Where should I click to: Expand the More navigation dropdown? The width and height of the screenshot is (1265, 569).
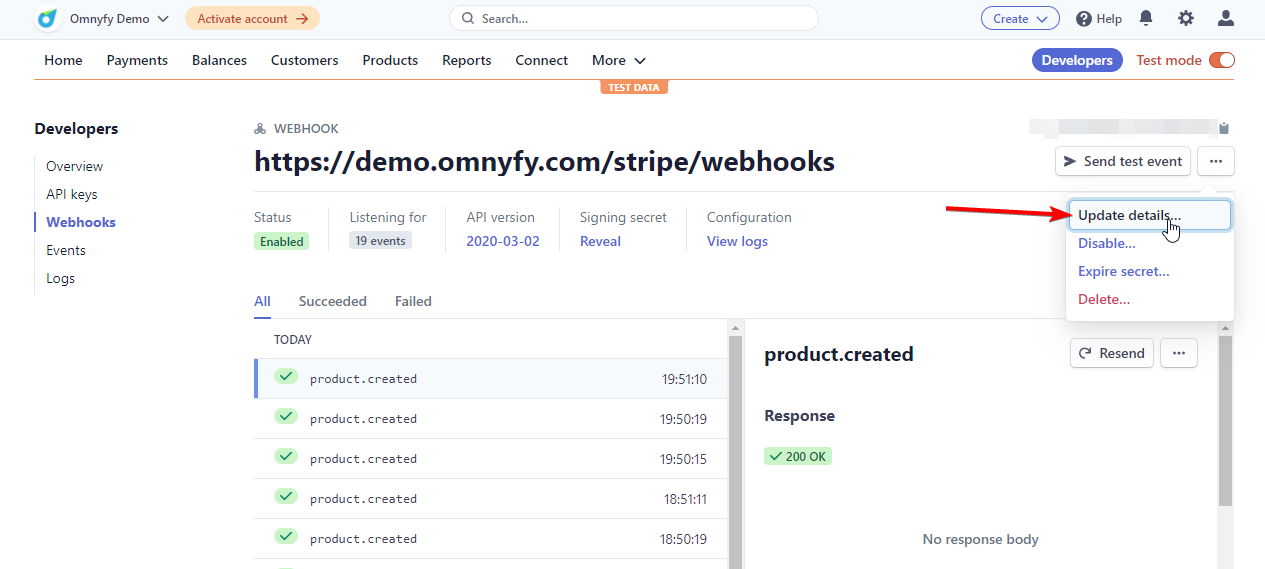pyautogui.click(x=619, y=60)
